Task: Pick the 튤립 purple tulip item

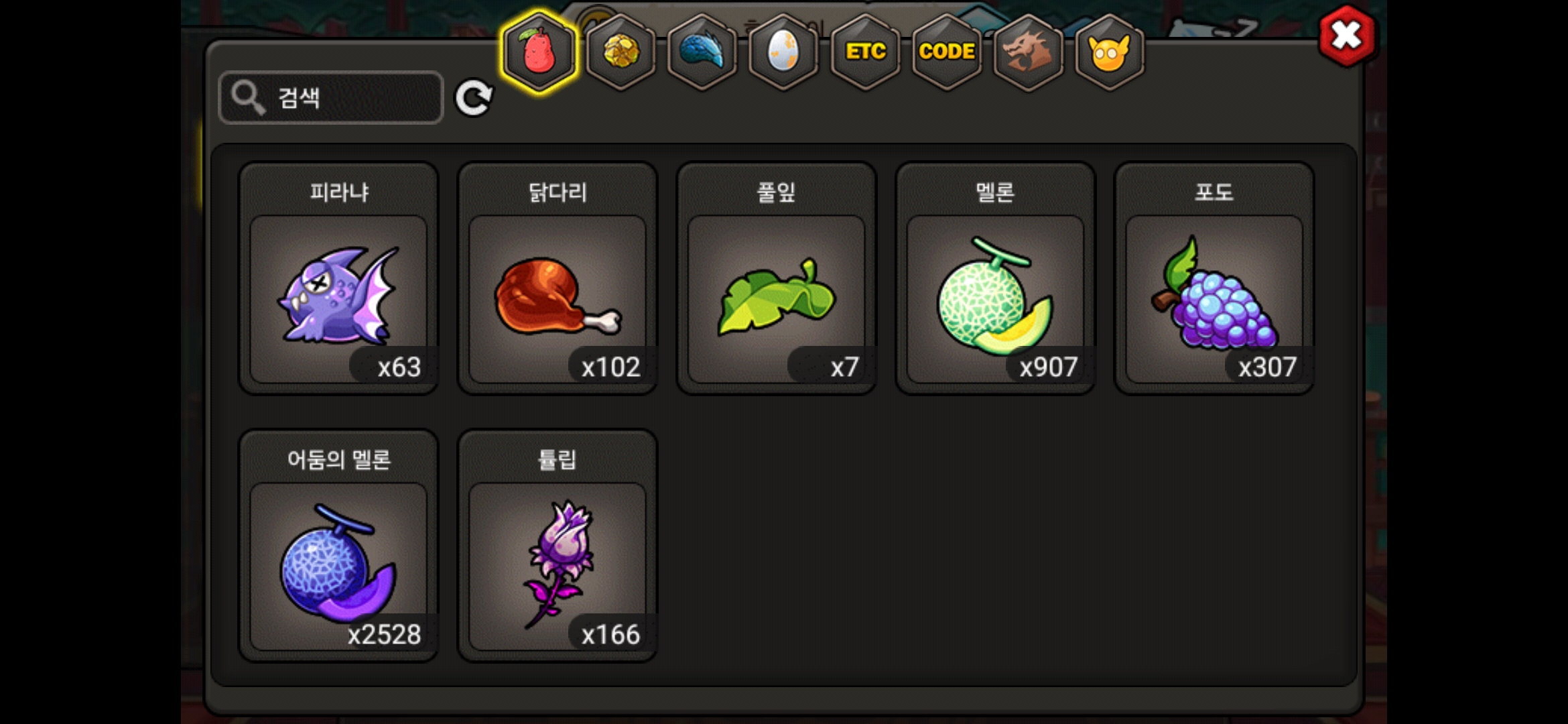Action: [x=558, y=546]
